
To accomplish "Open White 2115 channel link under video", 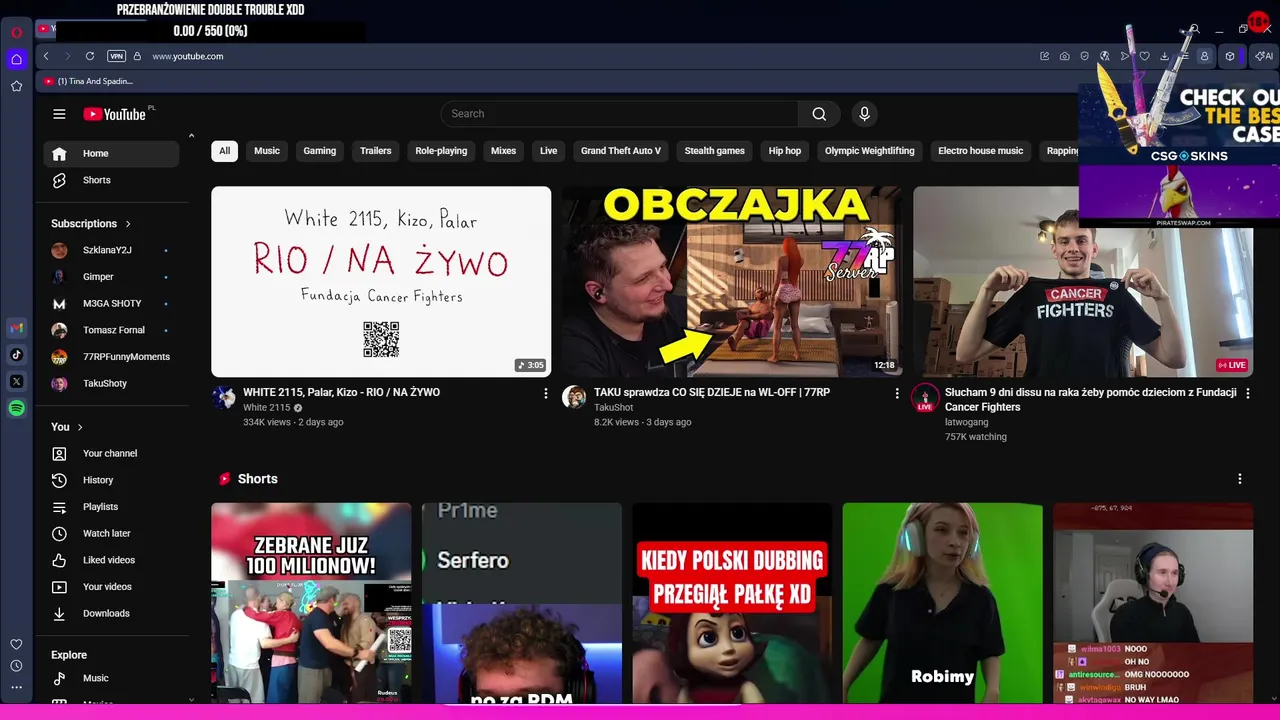I will point(266,408).
